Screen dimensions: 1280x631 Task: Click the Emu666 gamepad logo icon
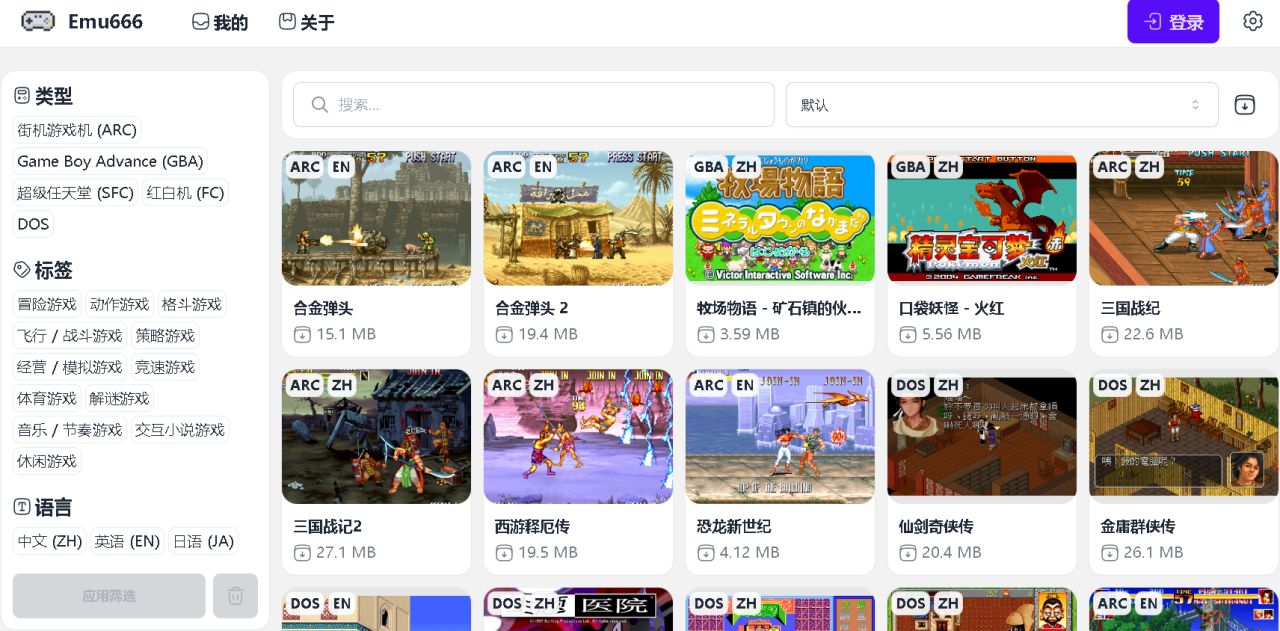(38, 21)
